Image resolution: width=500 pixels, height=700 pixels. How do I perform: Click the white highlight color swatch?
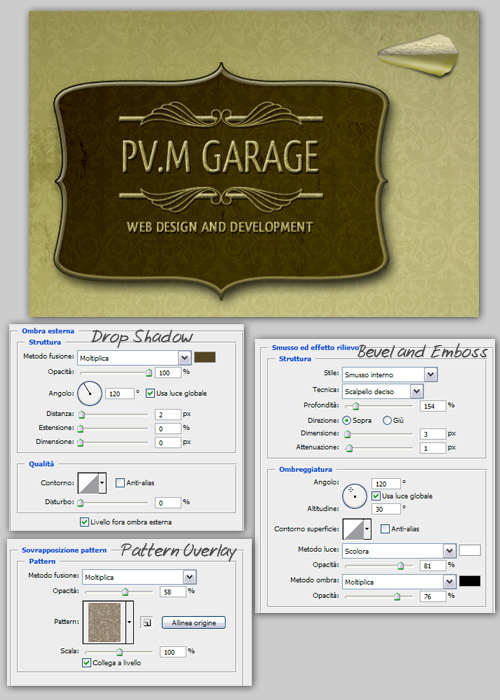point(470,550)
